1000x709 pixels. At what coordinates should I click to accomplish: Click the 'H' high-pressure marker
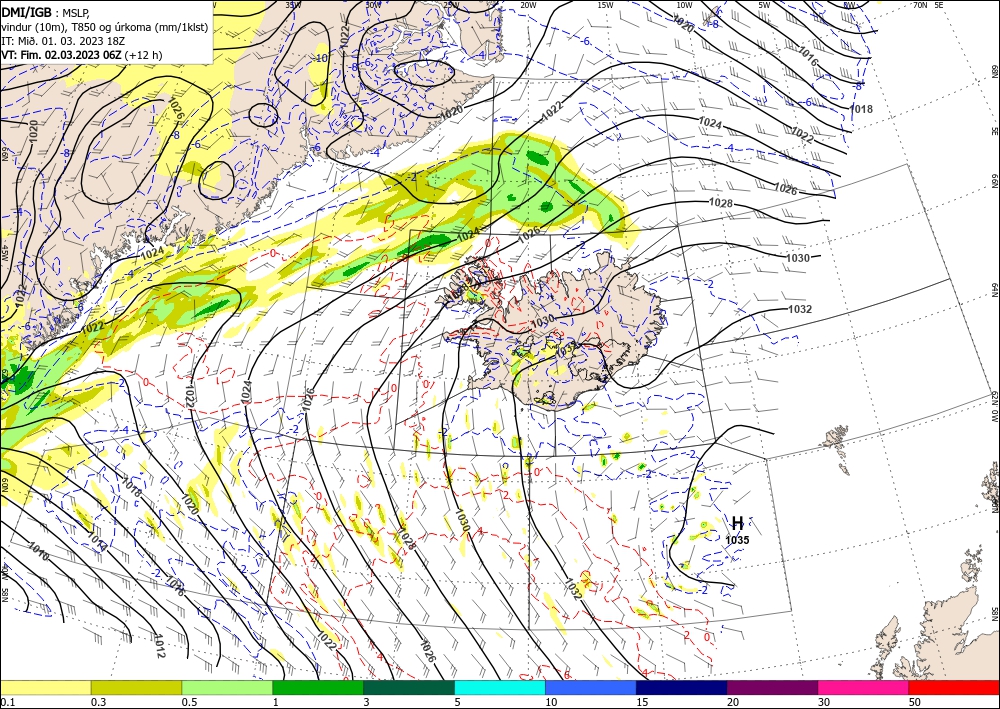[x=737, y=523]
